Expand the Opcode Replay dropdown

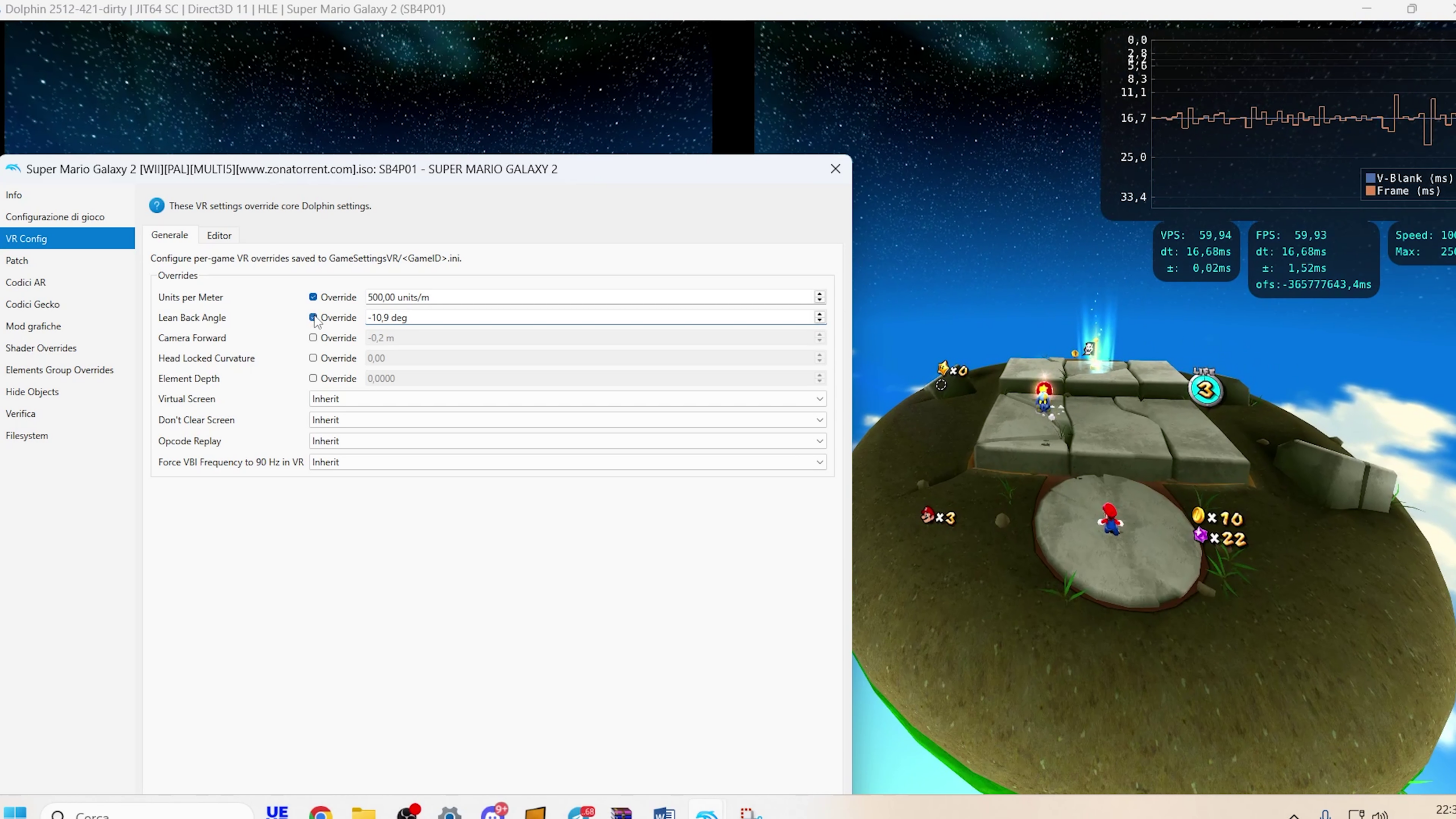(567, 441)
